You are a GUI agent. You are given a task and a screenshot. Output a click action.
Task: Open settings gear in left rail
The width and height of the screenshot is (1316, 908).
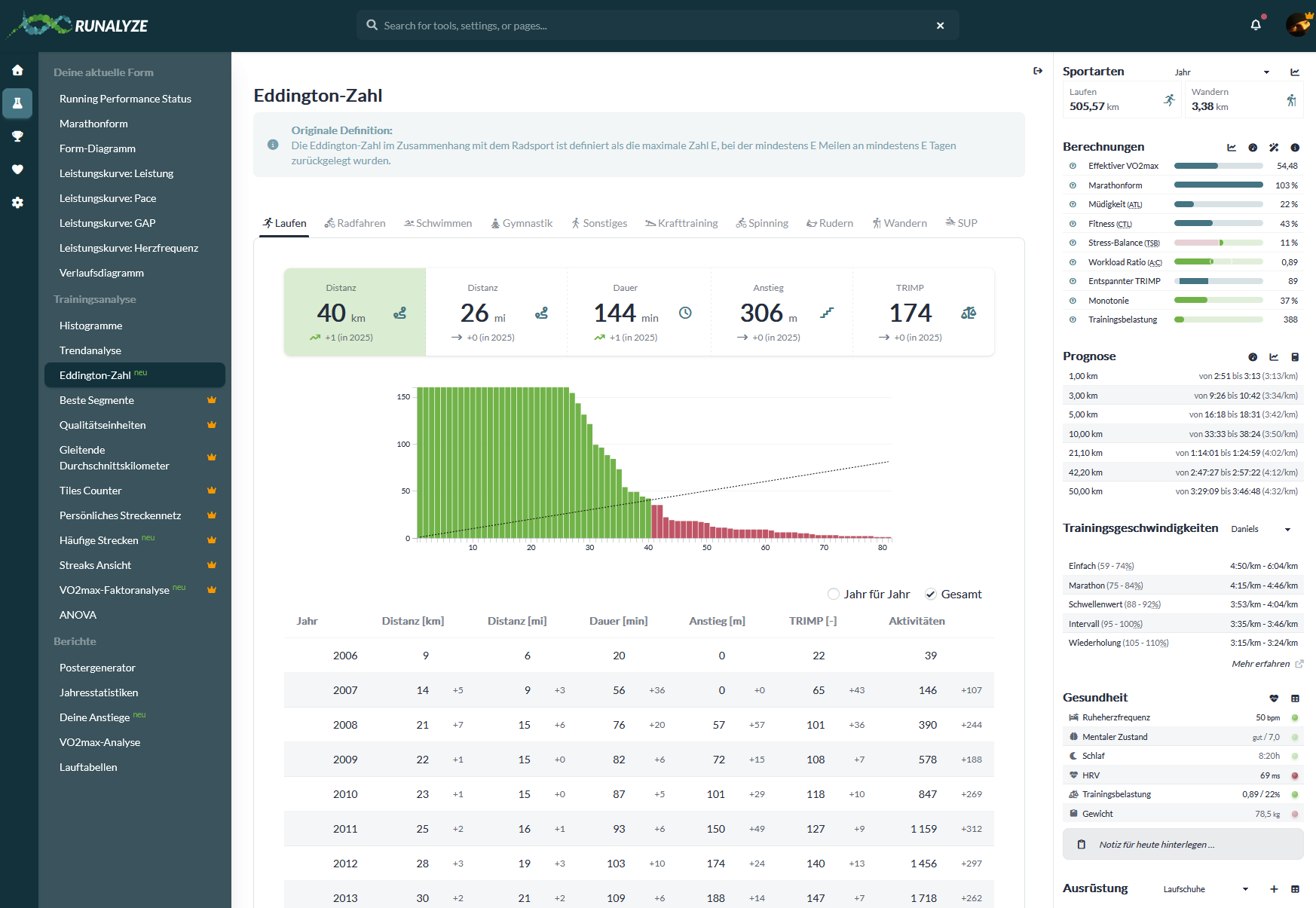coord(17,203)
